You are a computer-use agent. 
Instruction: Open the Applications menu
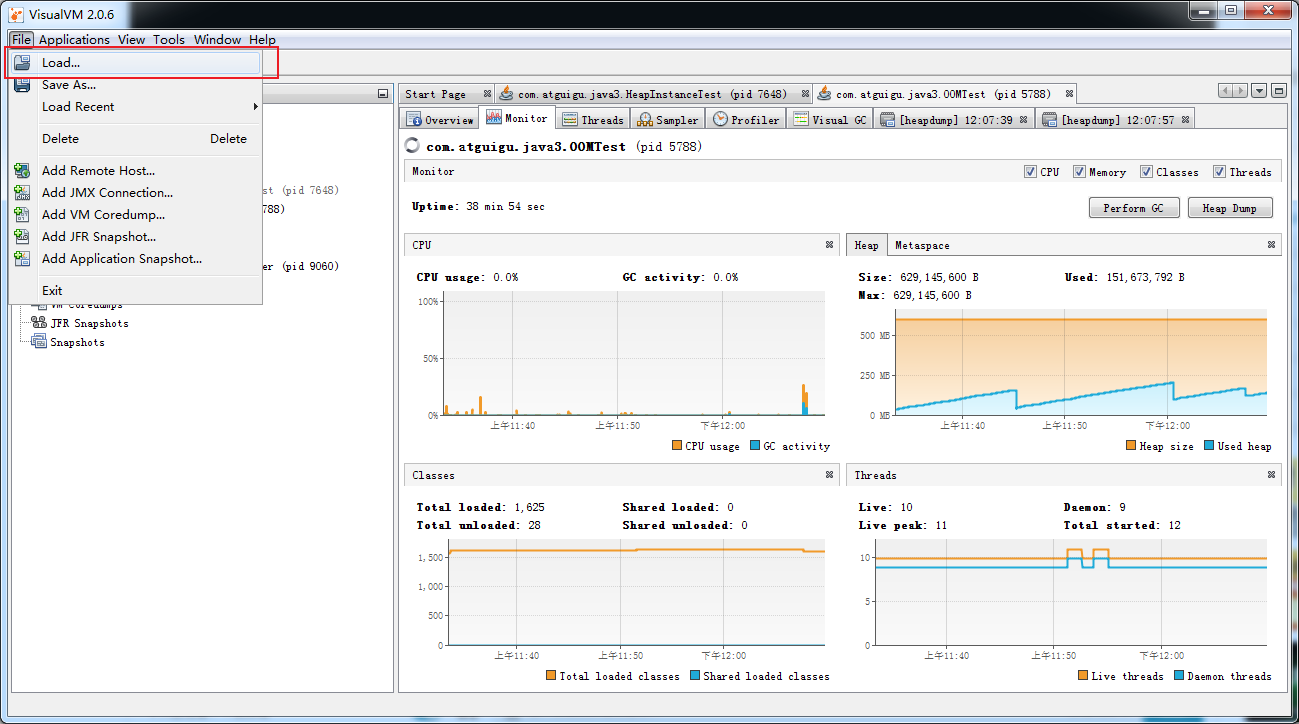coord(74,40)
